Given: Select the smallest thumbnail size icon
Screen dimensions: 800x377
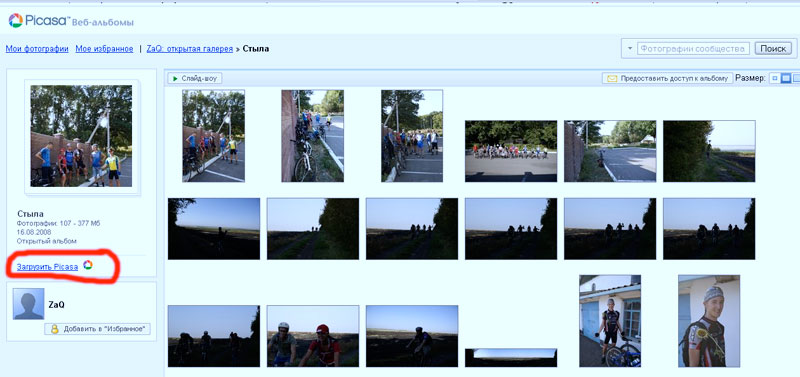Looking at the screenshot, I should pyautogui.click(x=774, y=79).
